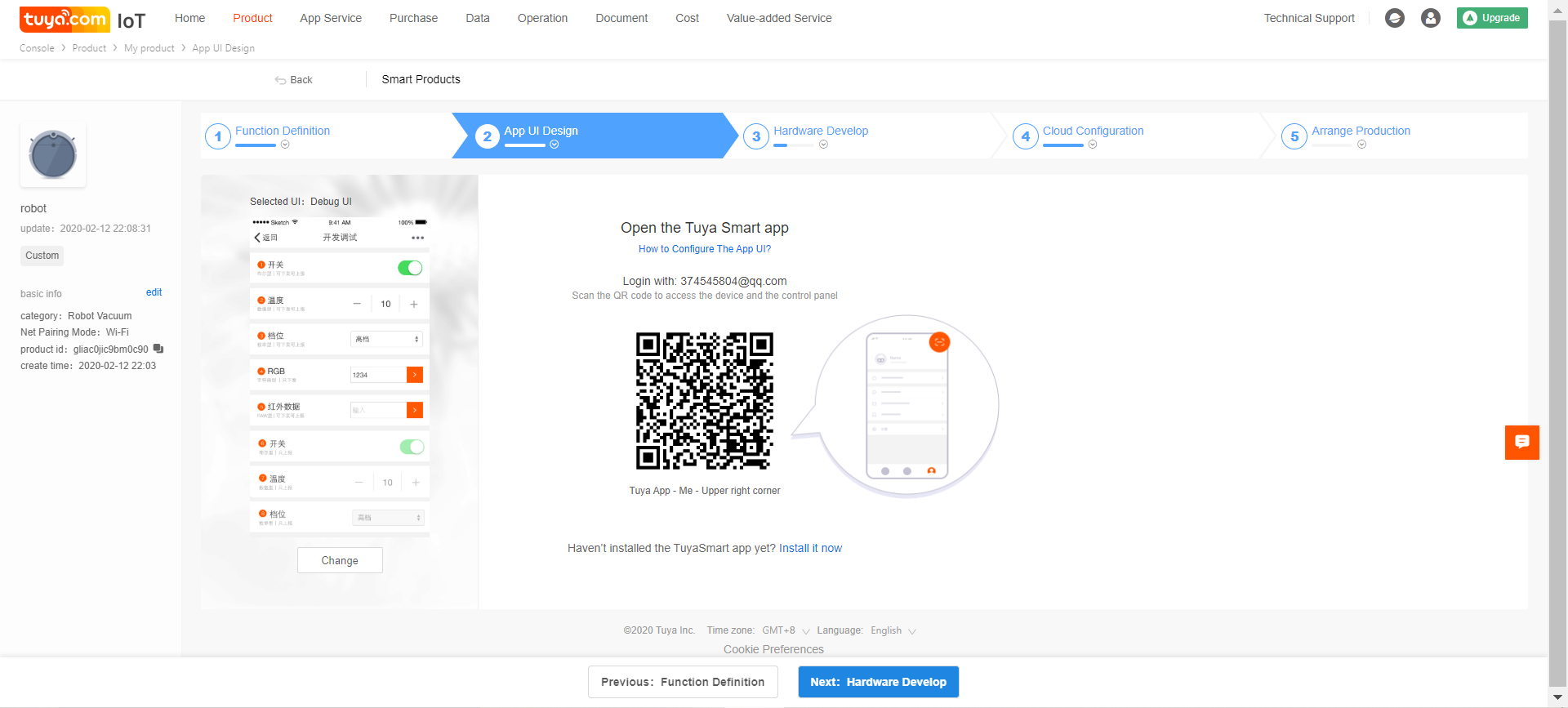
Task: Open the Time zone GMT+8 dropdown
Action: tap(786, 630)
